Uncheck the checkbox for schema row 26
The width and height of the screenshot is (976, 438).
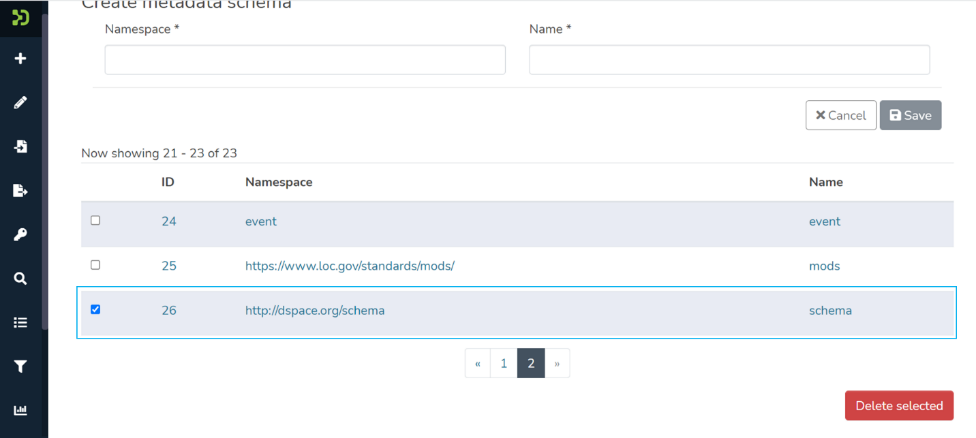coord(96,310)
